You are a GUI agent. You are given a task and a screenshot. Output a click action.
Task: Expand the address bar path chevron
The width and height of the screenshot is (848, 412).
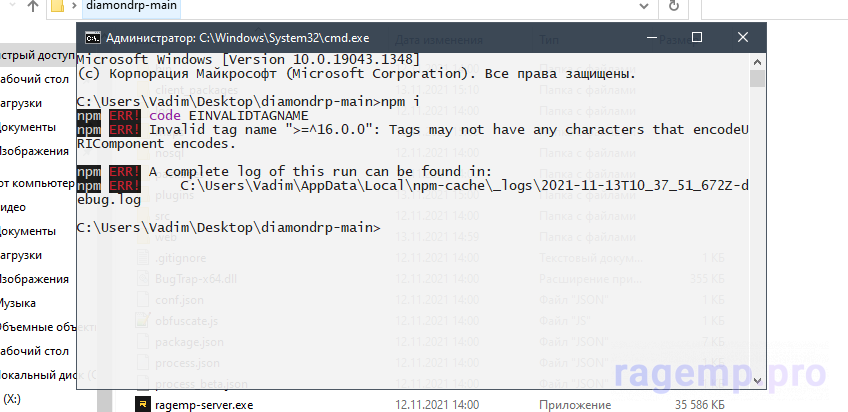point(74,7)
